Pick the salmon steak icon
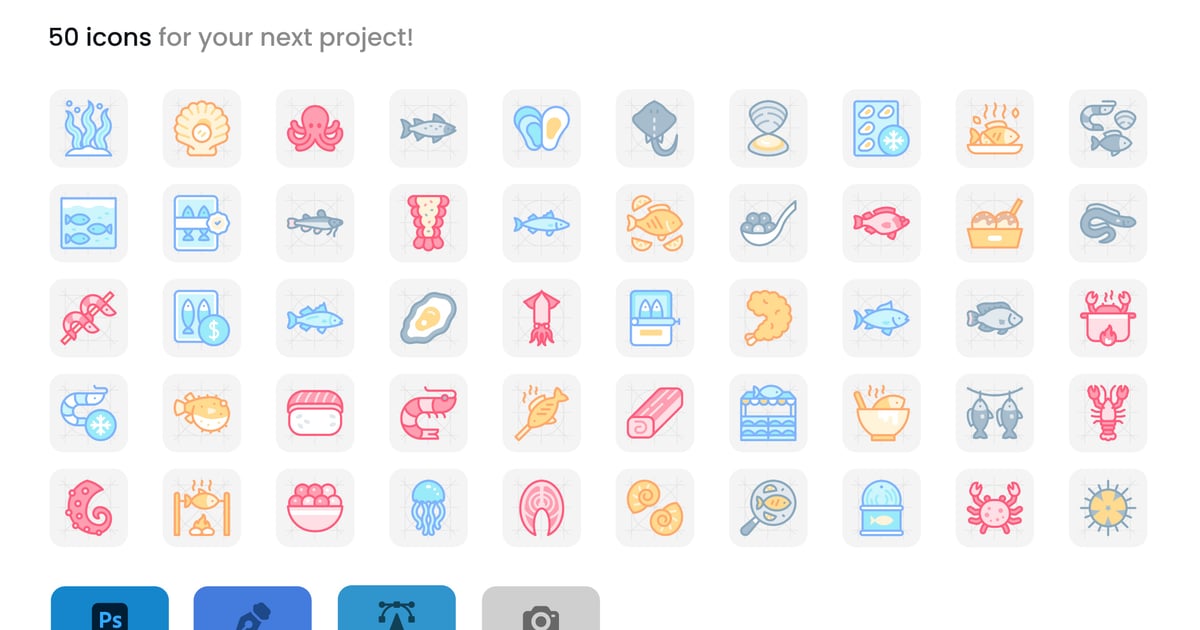Viewport: 1200px width, 630px height. pyautogui.click(x=541, y=508)
